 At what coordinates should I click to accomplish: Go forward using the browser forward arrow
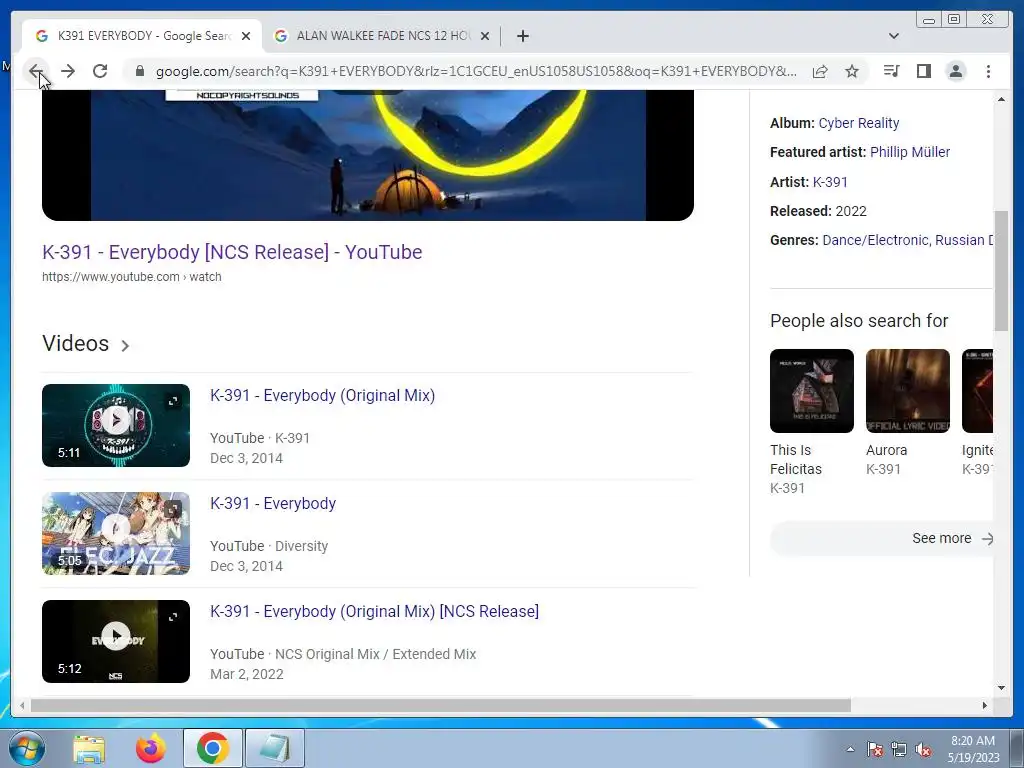(68, 71)
